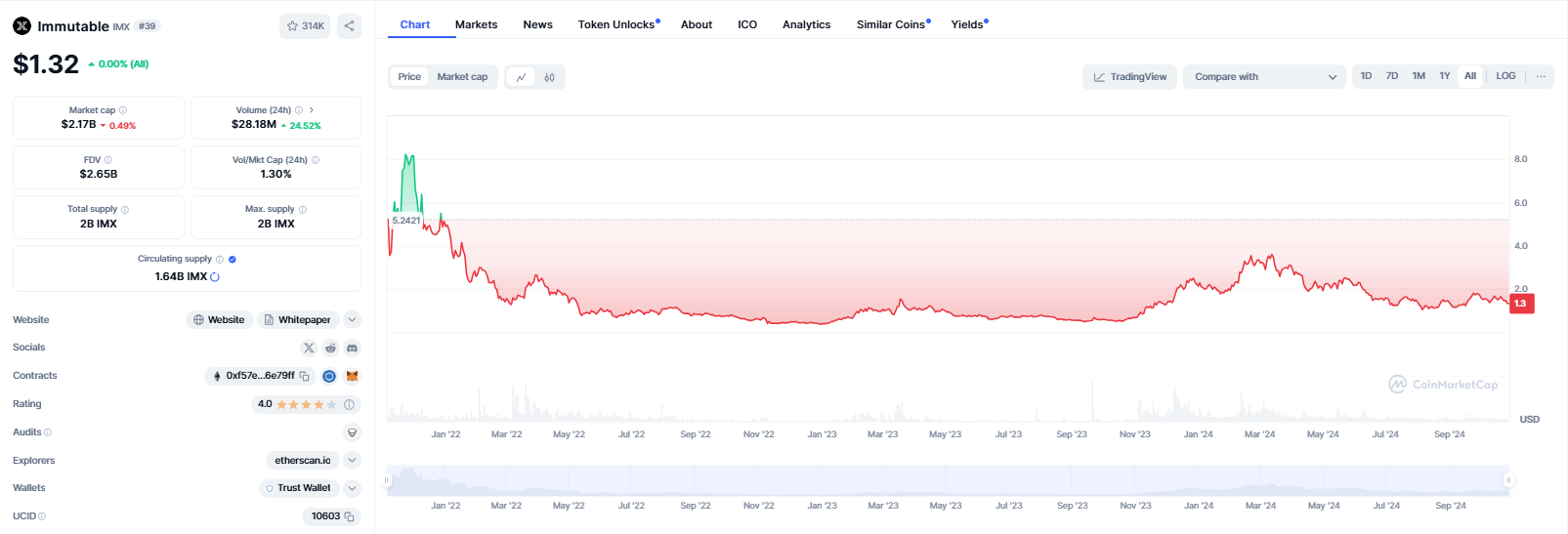
Task: Copy the 0xf57e...6e79ff contract address
Action: pyautogui.click(x=305, y=376)
